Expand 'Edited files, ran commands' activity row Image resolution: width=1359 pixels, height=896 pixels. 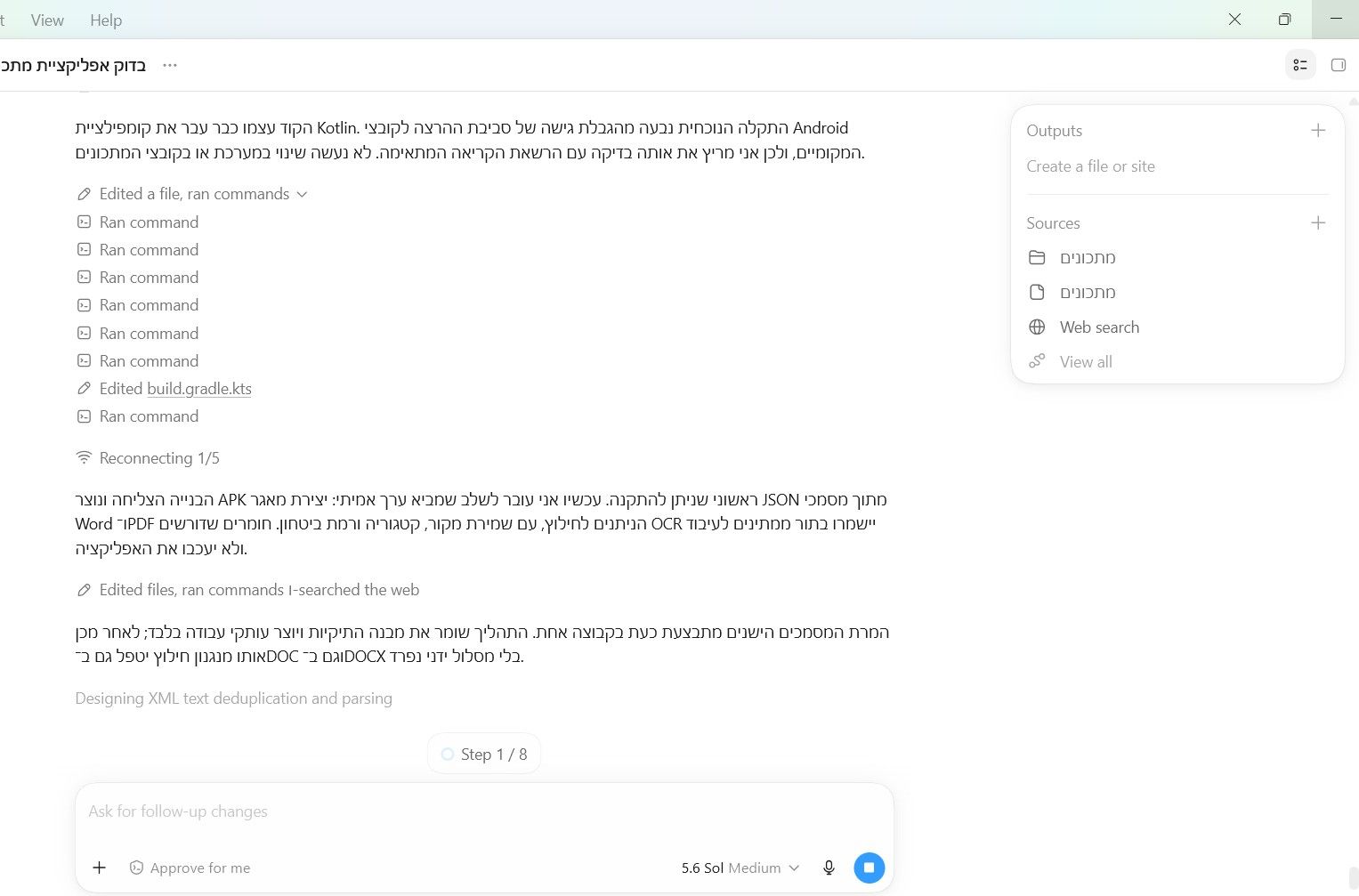coord(247,590)
